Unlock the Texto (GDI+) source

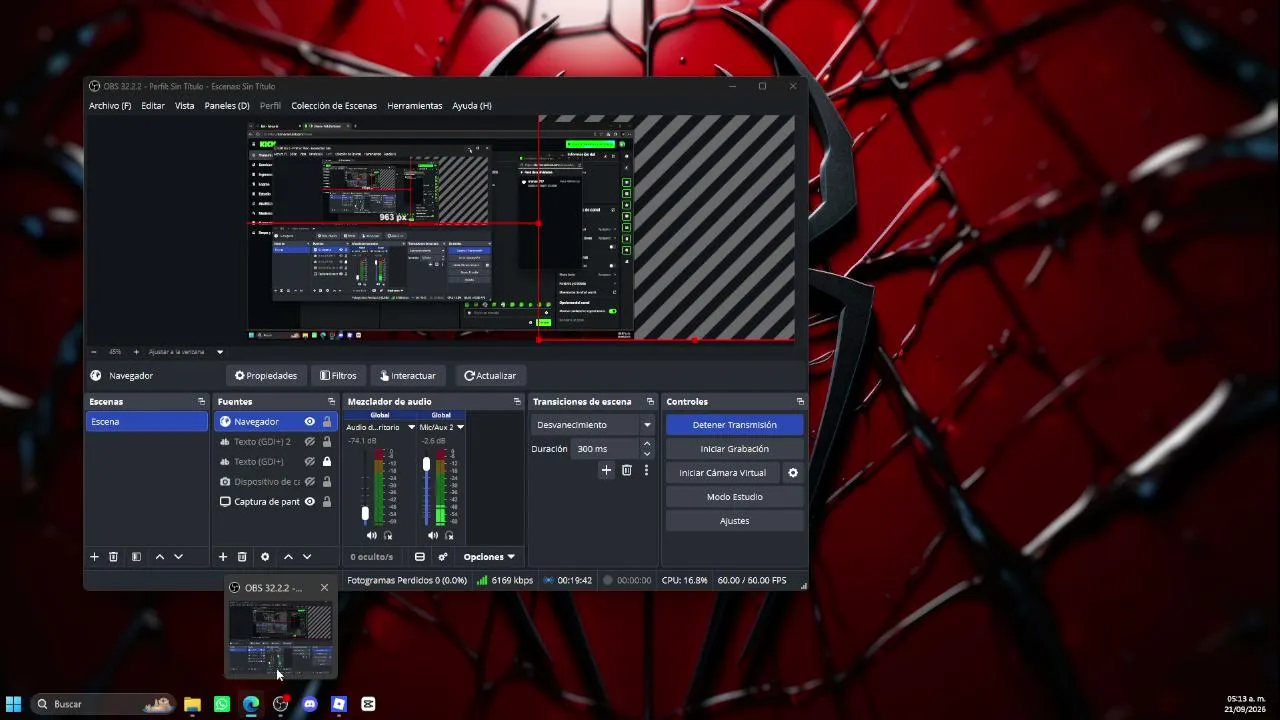326,462
